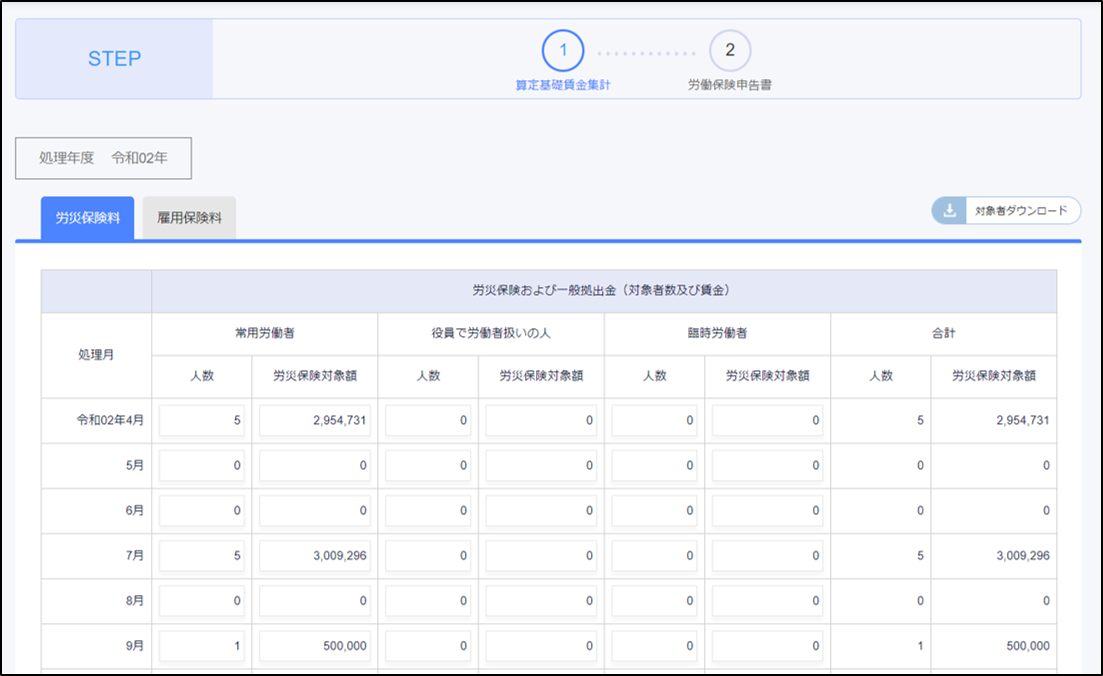Click step 1 circle 算定基礎賃金集計
Screen dimensions: 1103x676
click(562, 50)
